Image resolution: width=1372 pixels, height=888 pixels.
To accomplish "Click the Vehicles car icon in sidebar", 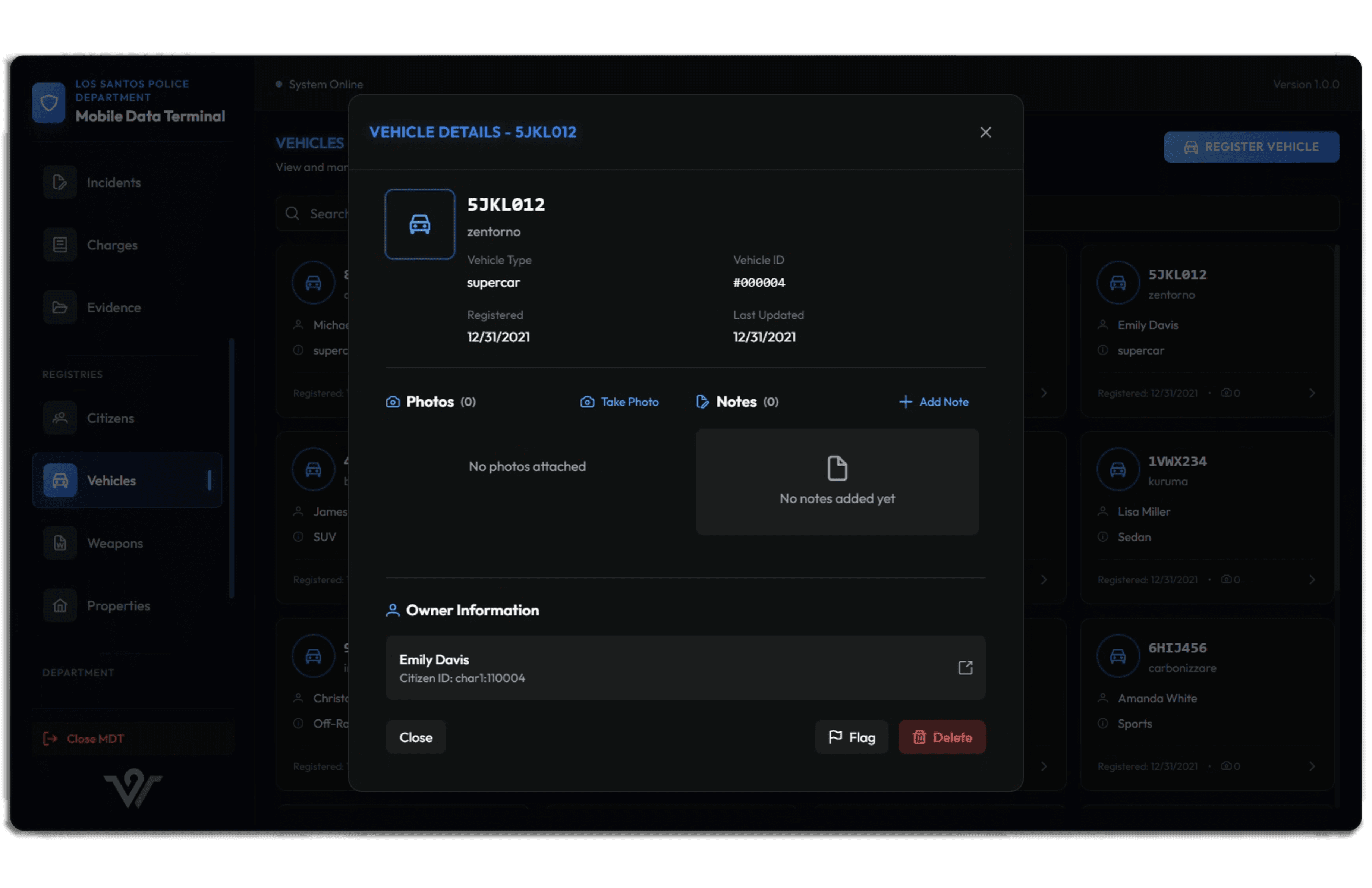I will click(x=60, y=480).
